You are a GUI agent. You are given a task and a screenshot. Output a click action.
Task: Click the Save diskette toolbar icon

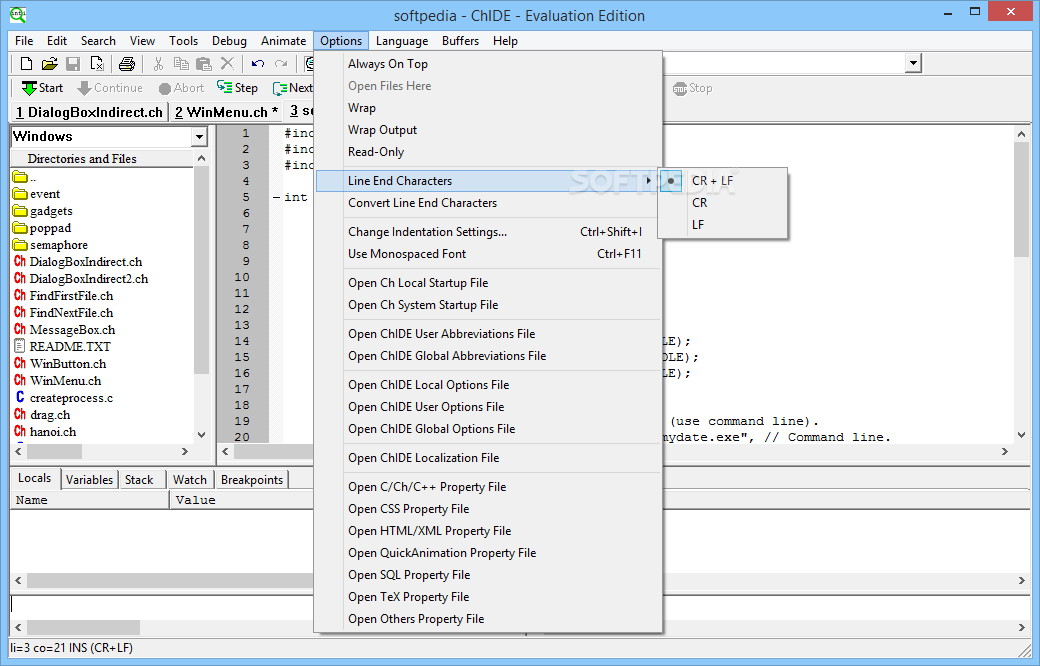point(73,64)
